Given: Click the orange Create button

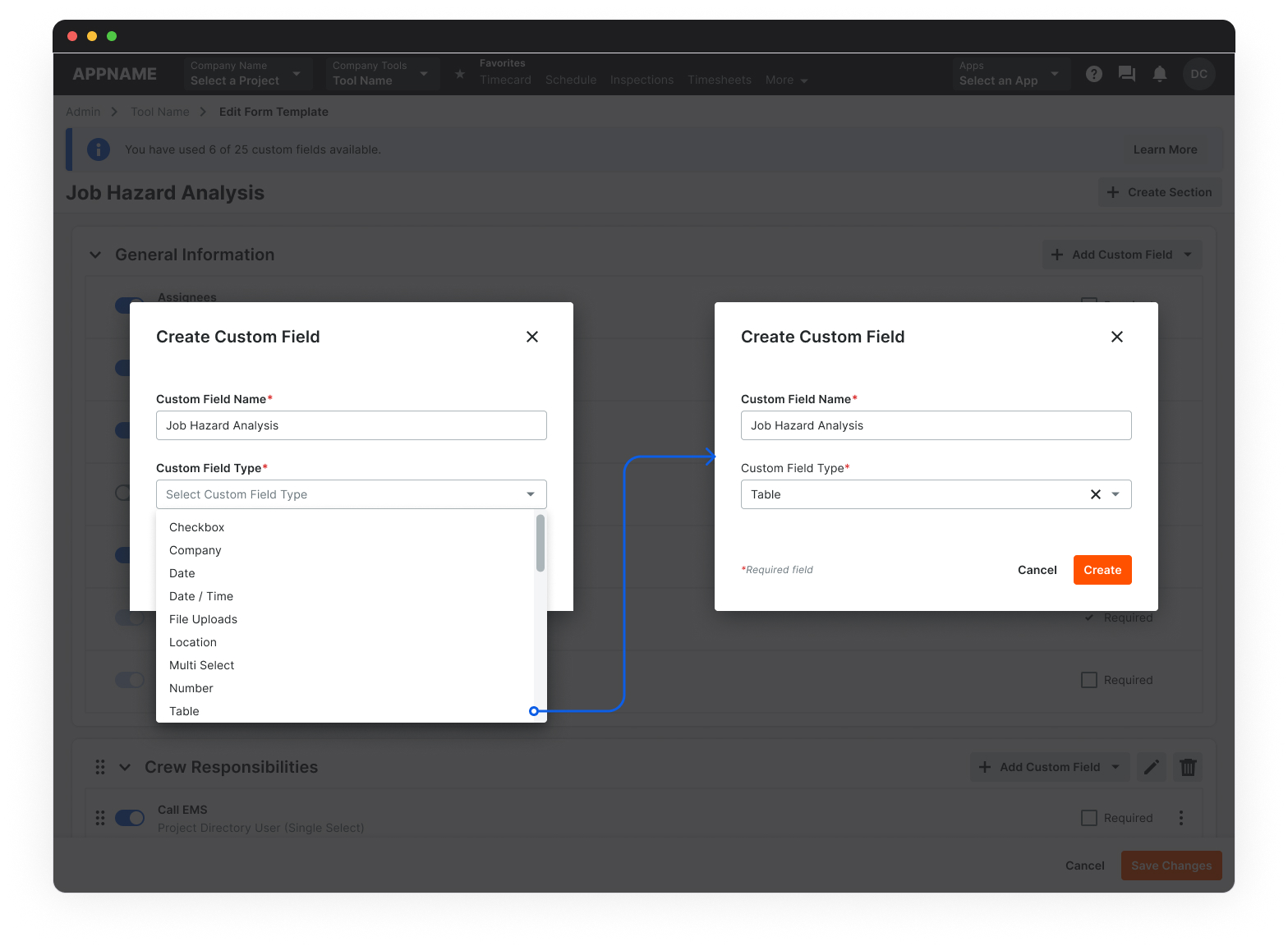Looking at the screenshot, I should coord(1102,570).
